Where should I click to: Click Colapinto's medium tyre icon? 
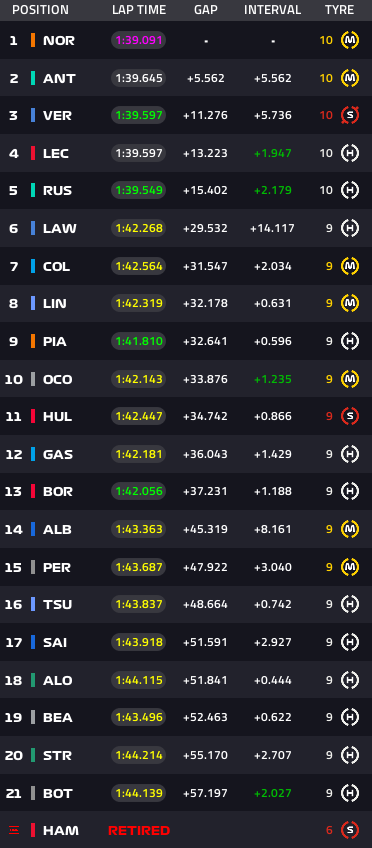tap(350, 266)
